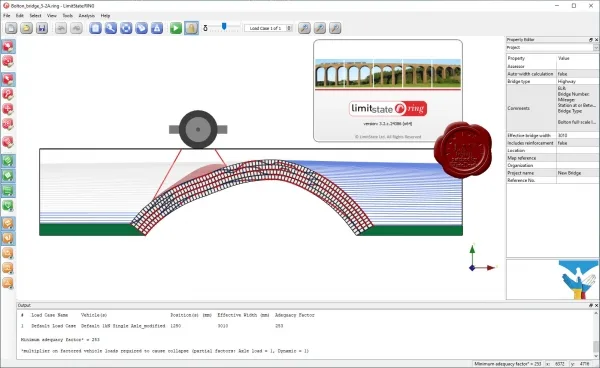Click the bottom orange triangle icon in sidebar

(8, 283)
